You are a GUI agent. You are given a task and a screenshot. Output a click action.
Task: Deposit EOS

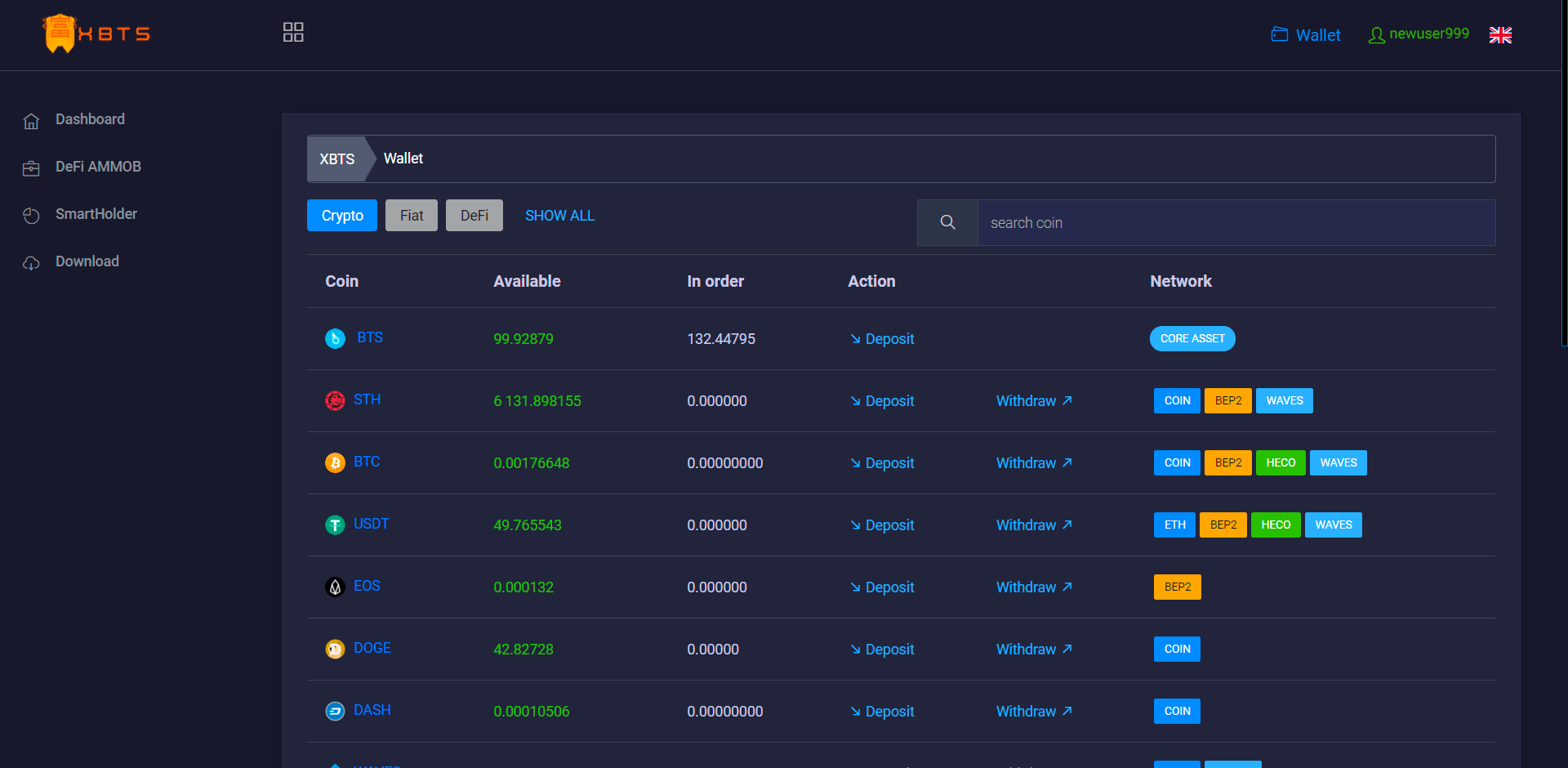pyautogui.click(x=882, y=587)
